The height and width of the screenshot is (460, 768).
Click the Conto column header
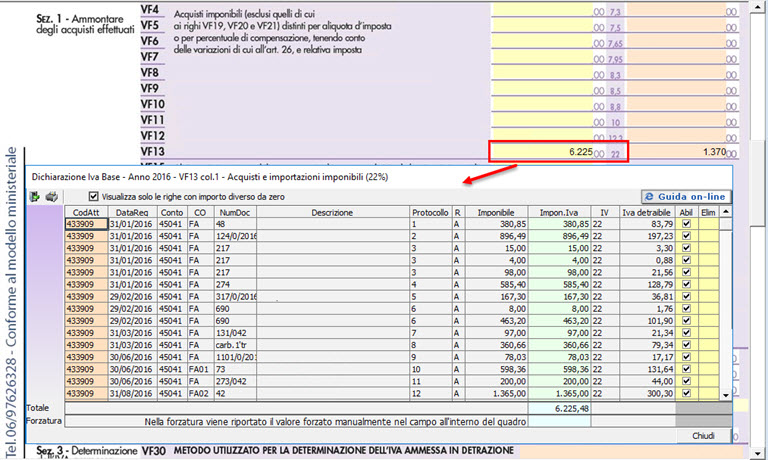(x=172, y=213)
